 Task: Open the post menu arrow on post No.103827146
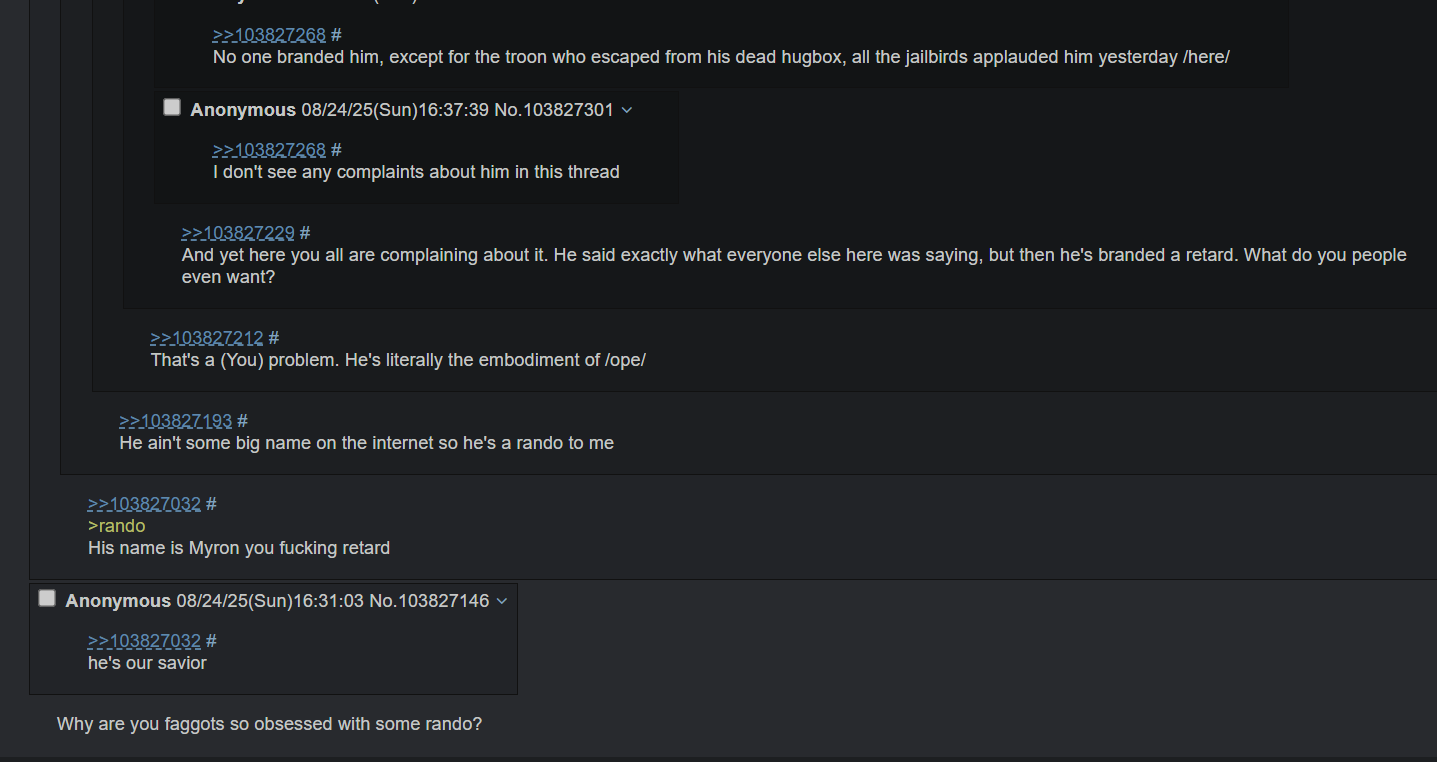[502, 601]
